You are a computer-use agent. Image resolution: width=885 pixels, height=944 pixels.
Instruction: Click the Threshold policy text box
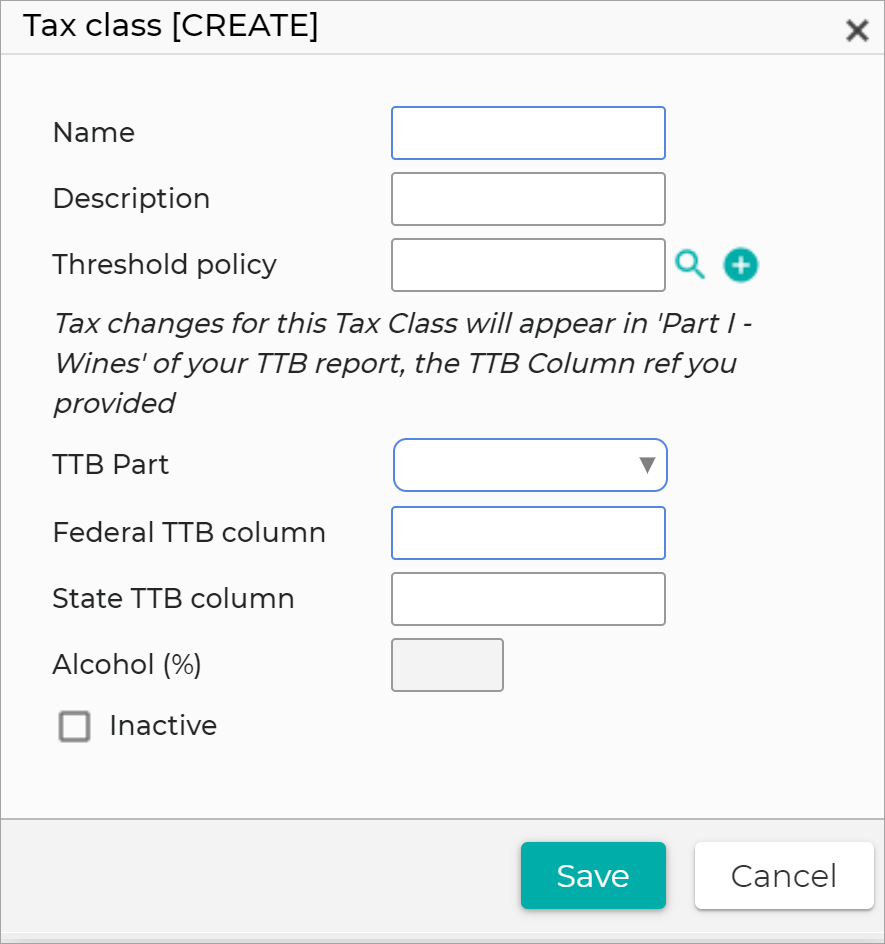tap(528, 265)
